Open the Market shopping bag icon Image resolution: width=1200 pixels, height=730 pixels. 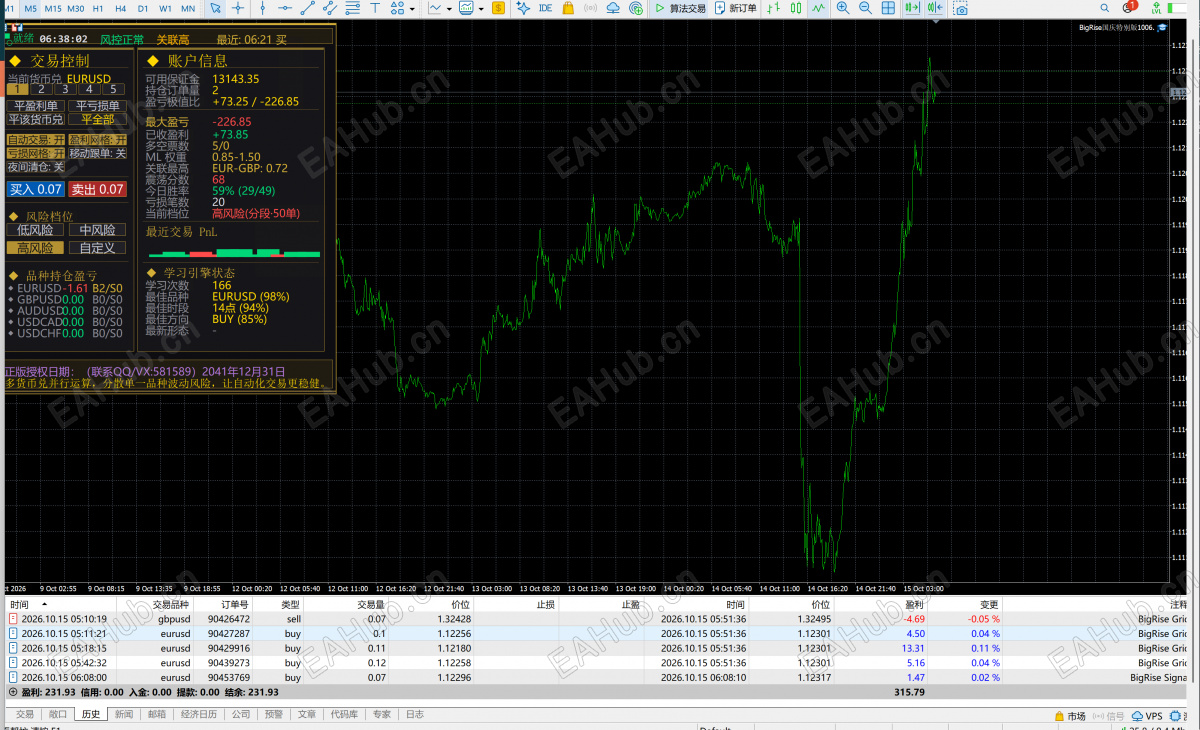pyautogui.click(x=568, y=8)
